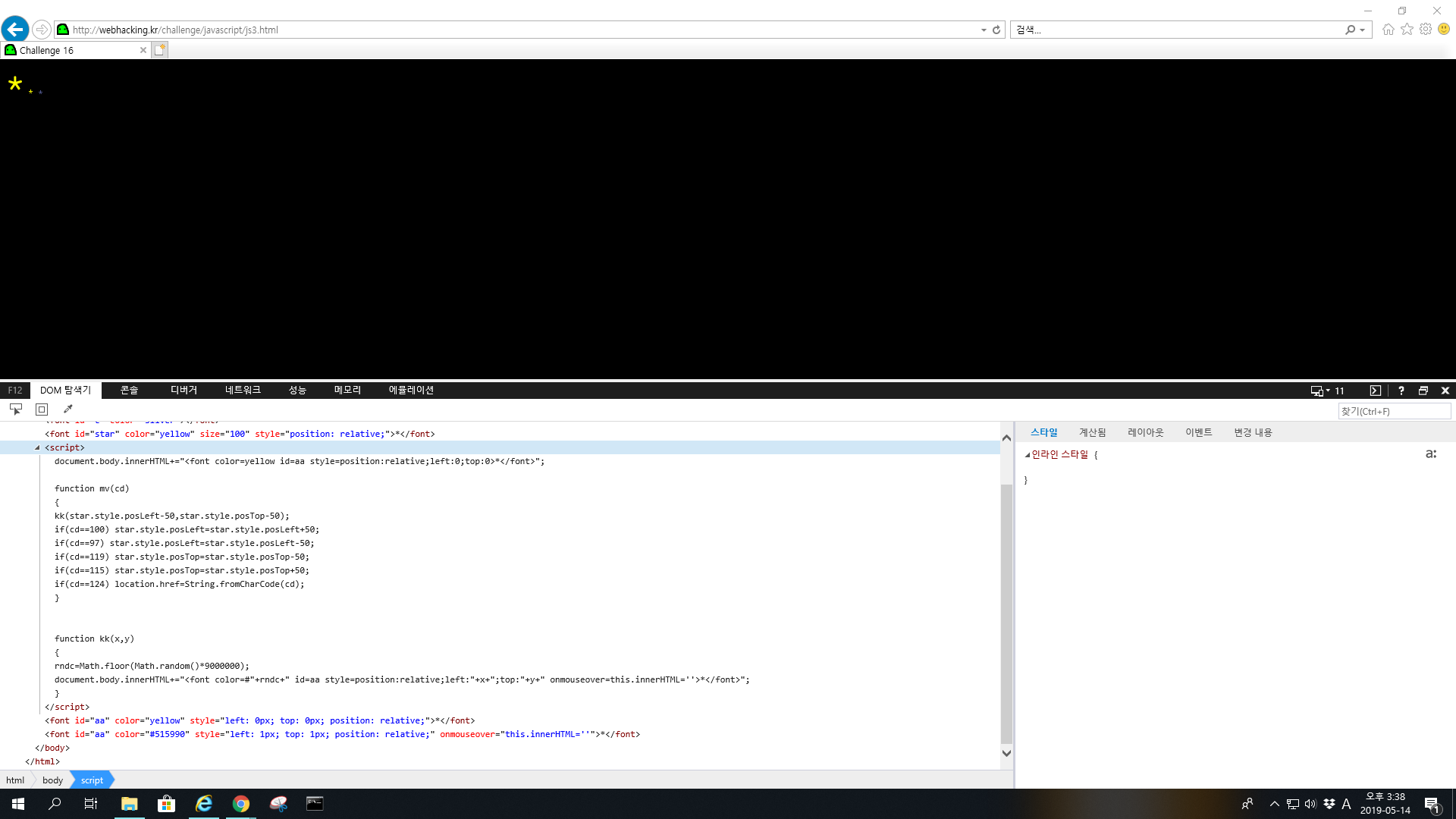This screenshot has width=1456, height=819.
Task: Open the 이벤트 events tab
Action: click(x=1198, y=432)
